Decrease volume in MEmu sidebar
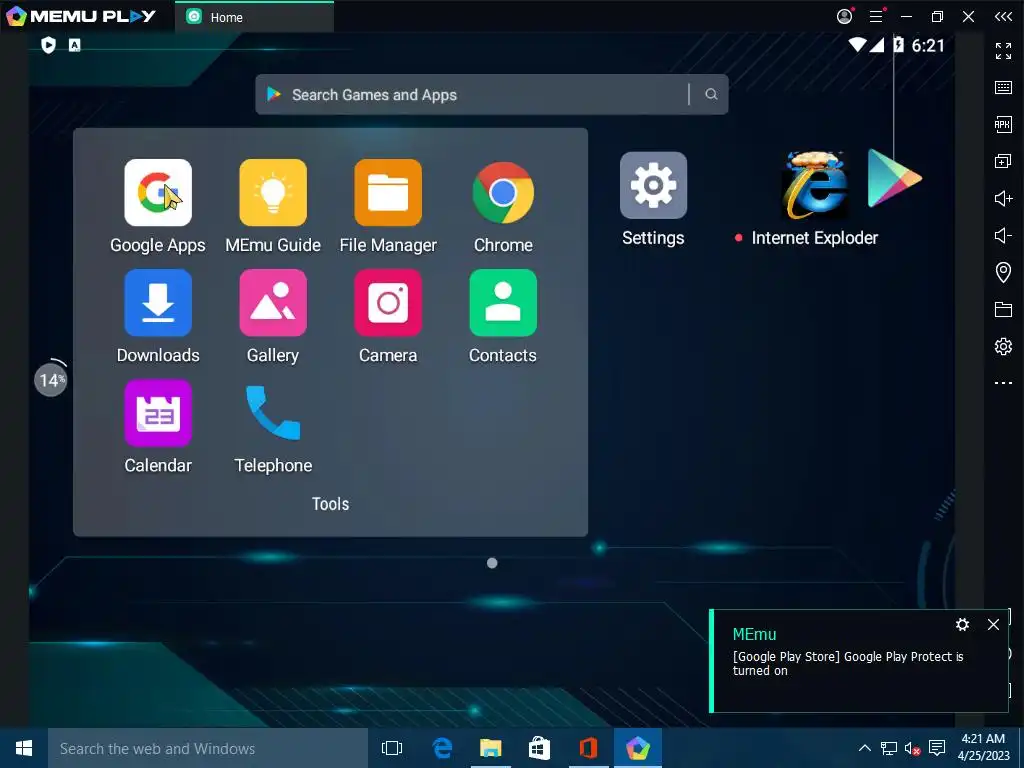 pyautogui.click(x=1003, y=235)
